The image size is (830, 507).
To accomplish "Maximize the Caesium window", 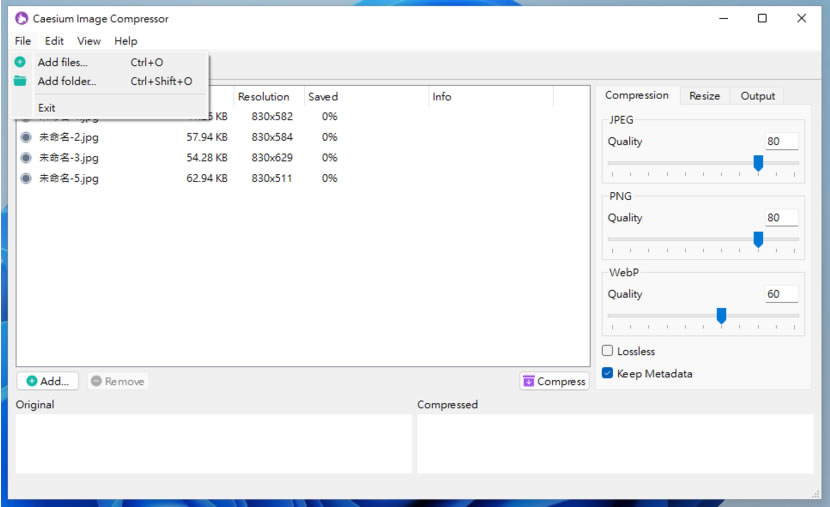I will point(762,19).
